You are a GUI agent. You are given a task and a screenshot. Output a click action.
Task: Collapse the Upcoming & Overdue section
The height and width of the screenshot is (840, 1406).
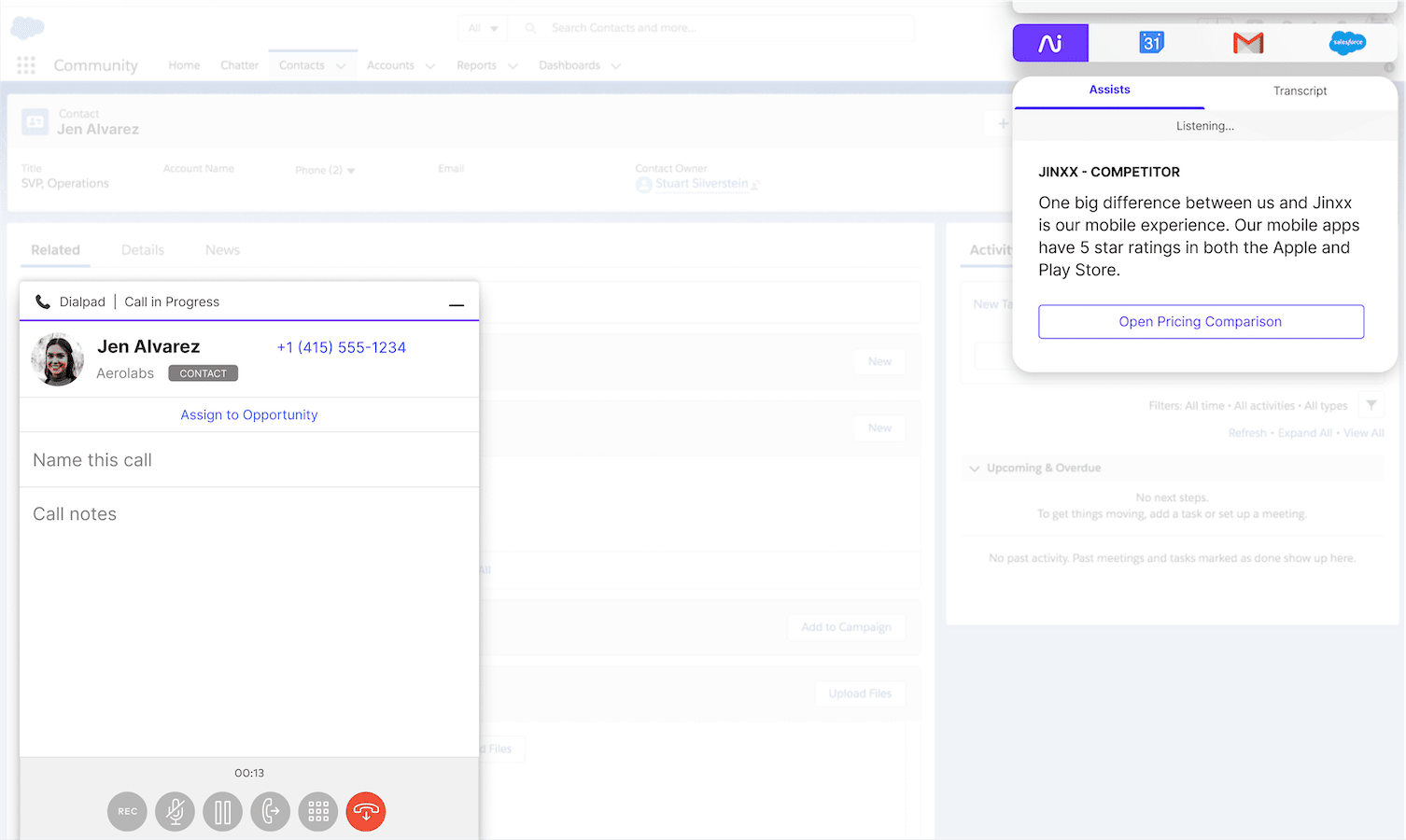click(x=975, y=468)
